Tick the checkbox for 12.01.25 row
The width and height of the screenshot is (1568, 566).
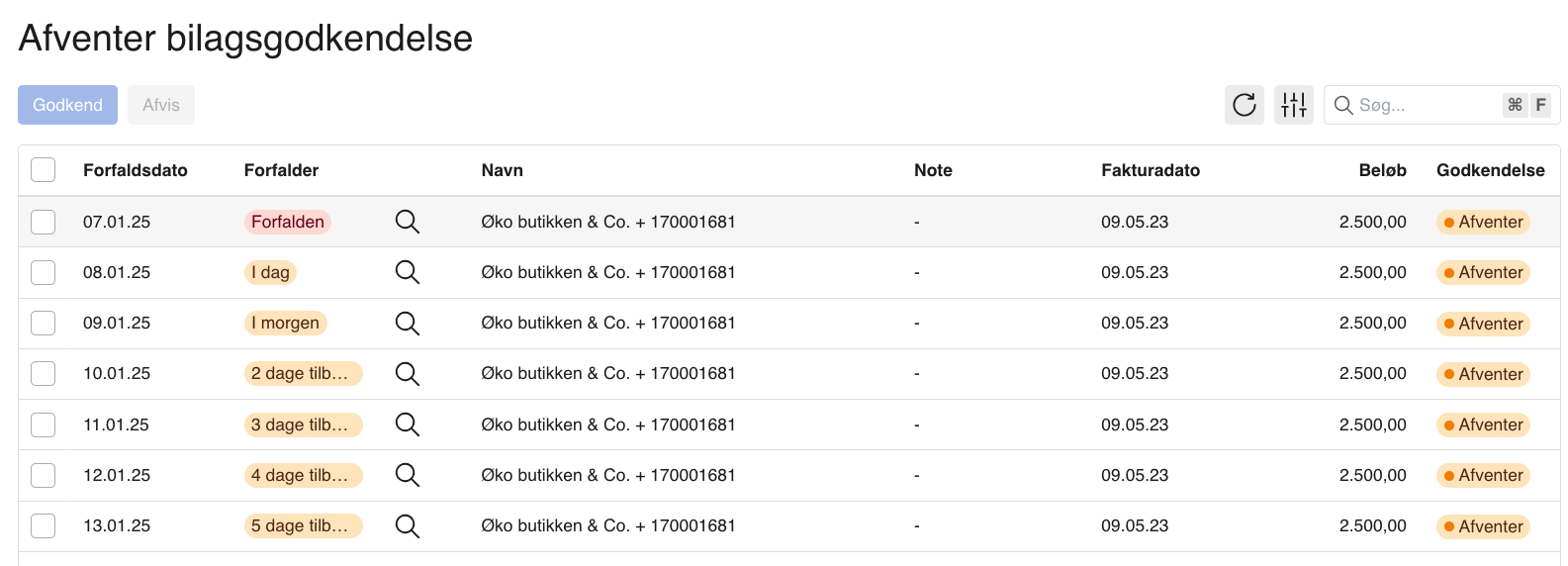coord(44,475)
